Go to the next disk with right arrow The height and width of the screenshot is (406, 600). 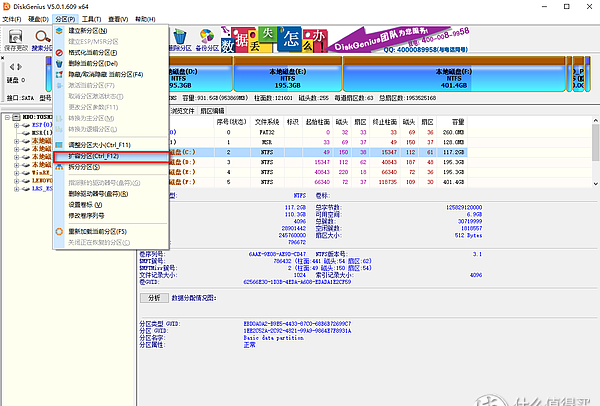coord(20,67)
